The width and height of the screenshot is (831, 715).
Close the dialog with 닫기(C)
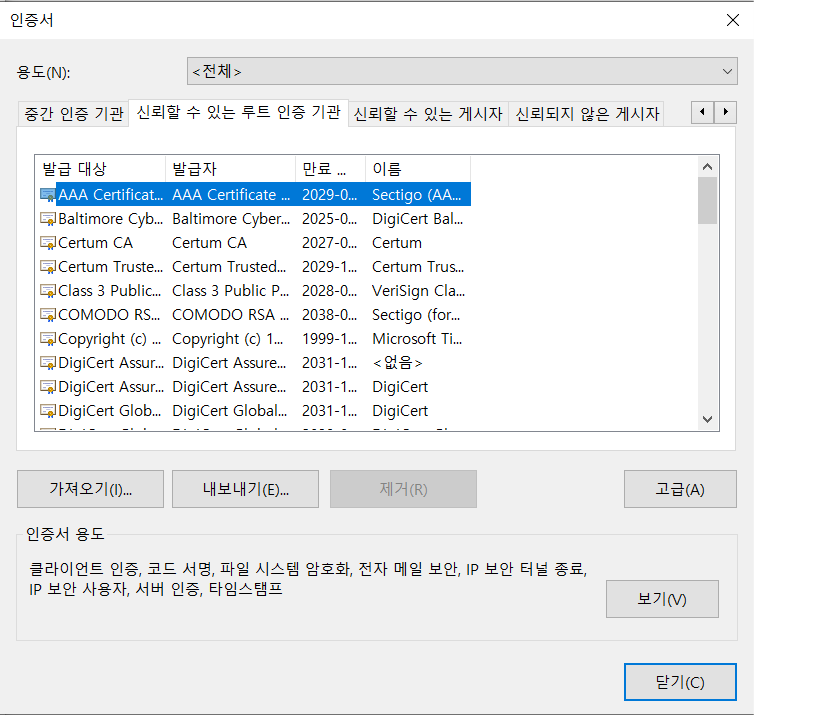pyautogui.click(x=680, y=682)
